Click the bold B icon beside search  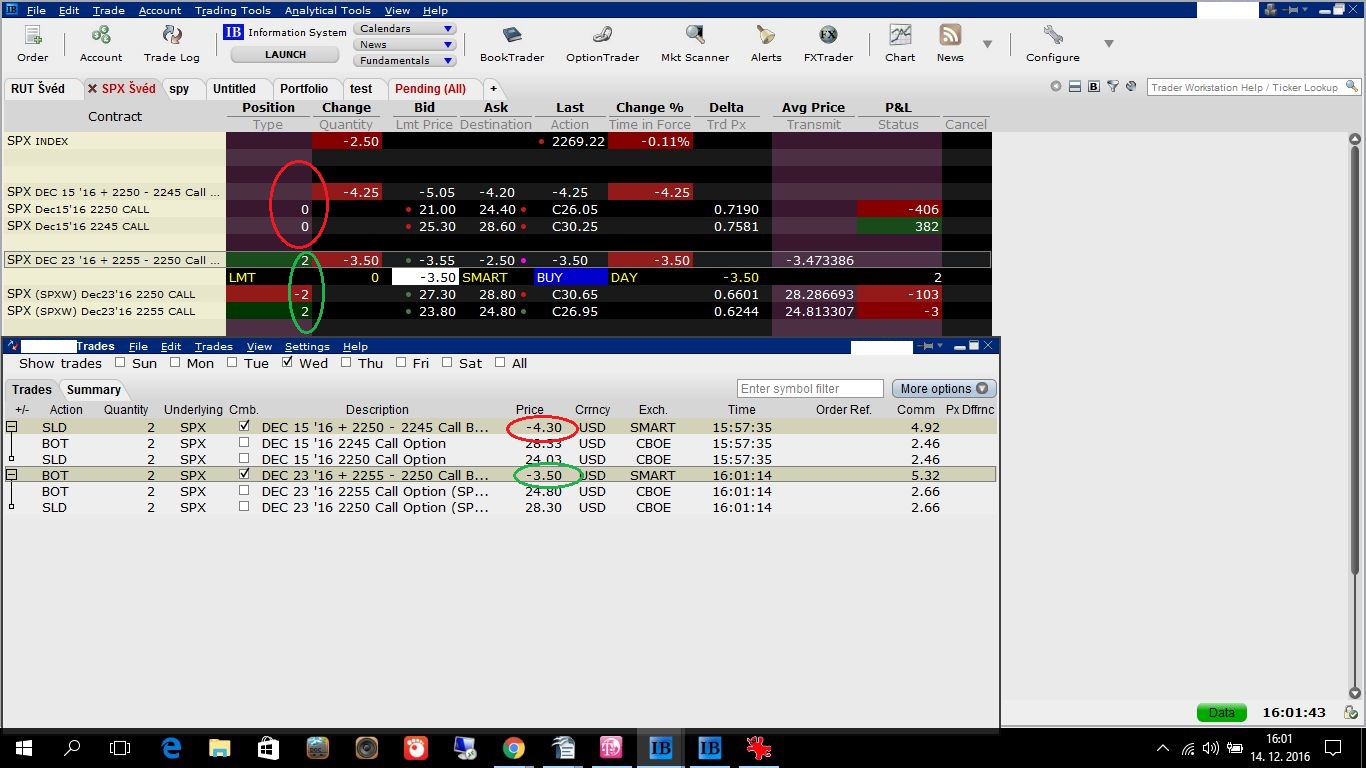pos(1094,87)
